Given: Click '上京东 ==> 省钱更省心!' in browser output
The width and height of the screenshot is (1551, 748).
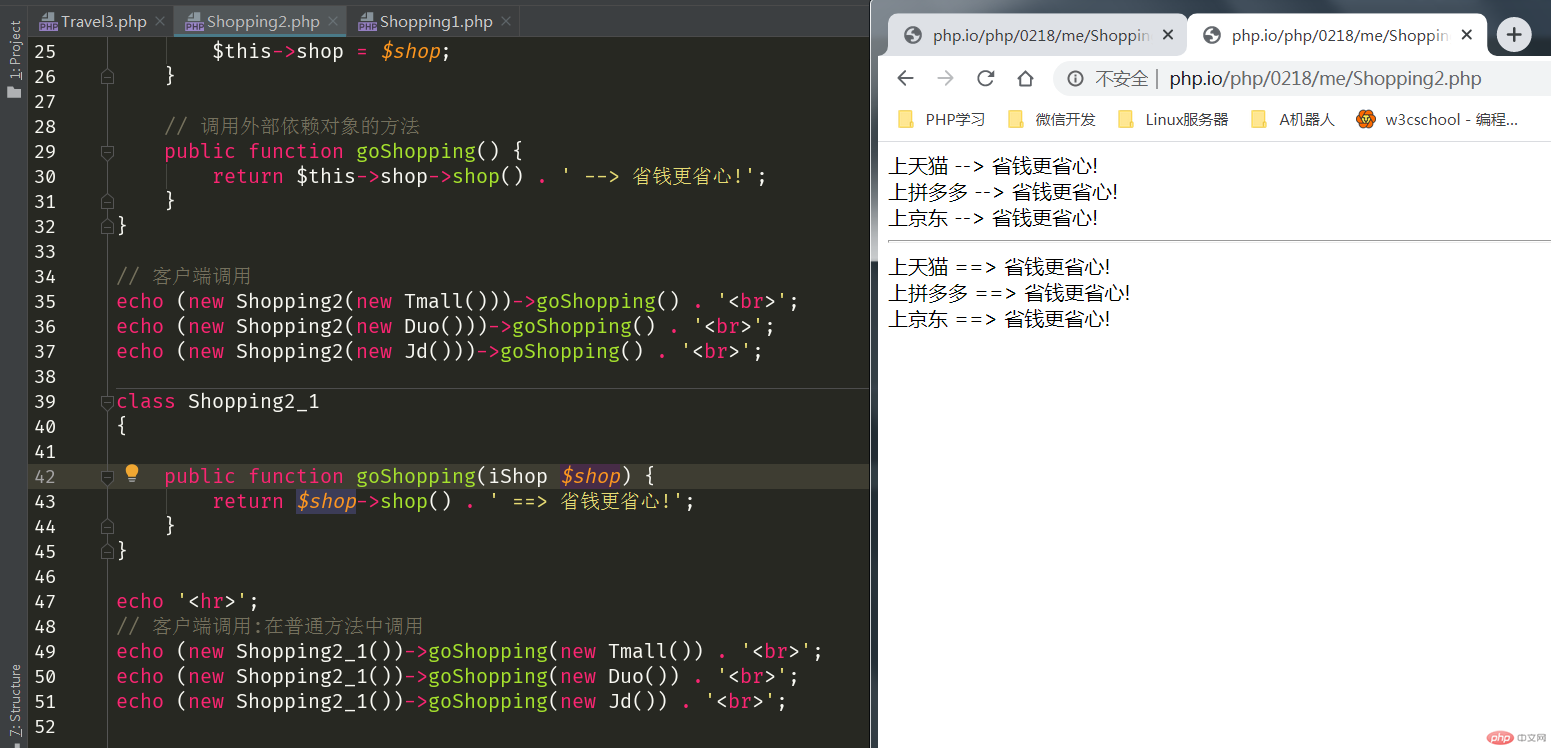Looking at the screenshot, I should pyautogui.click(x=999, y=319).
